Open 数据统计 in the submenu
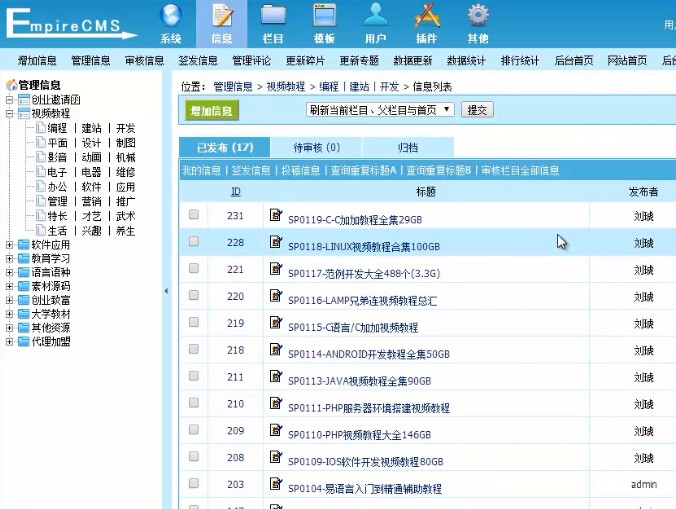 pyautogui.click(x=466, y=60)
